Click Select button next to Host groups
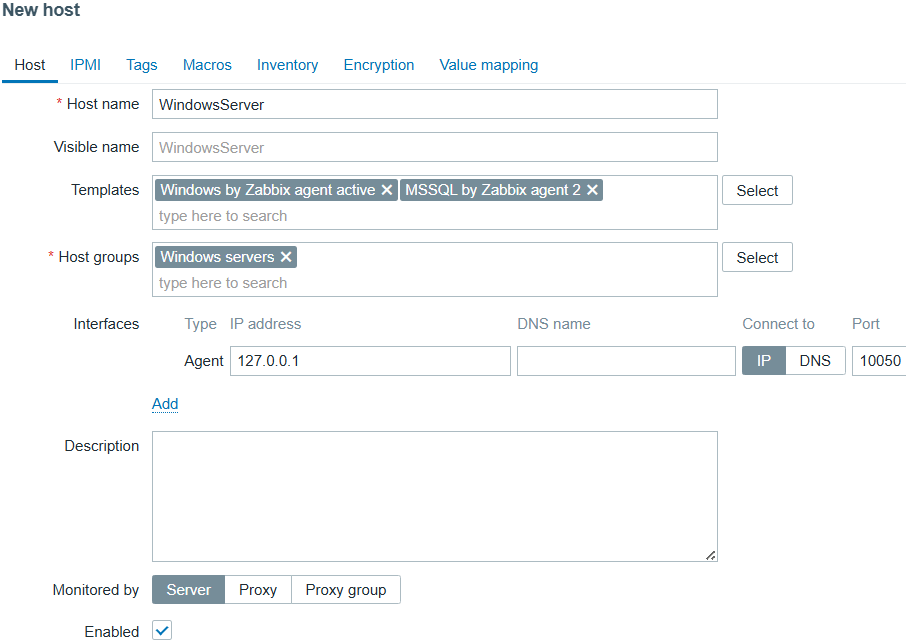Image resolution: width=906 pixels, height=640 pixels. 757,258
